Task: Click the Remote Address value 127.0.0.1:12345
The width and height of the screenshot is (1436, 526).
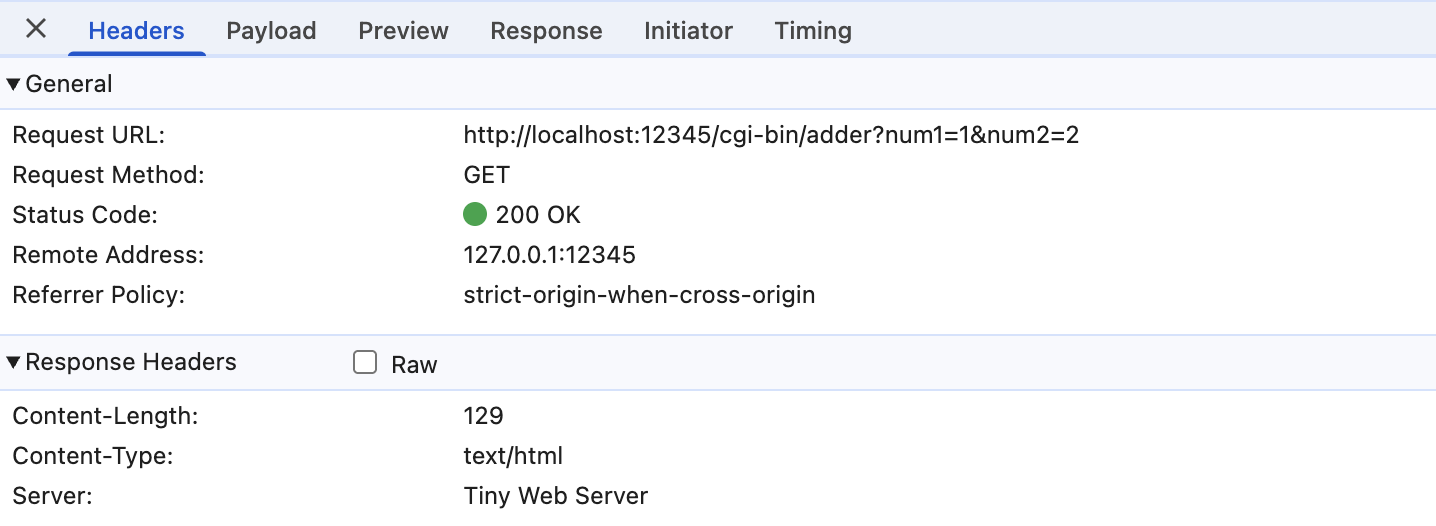Action: click(x=549, y=255)
